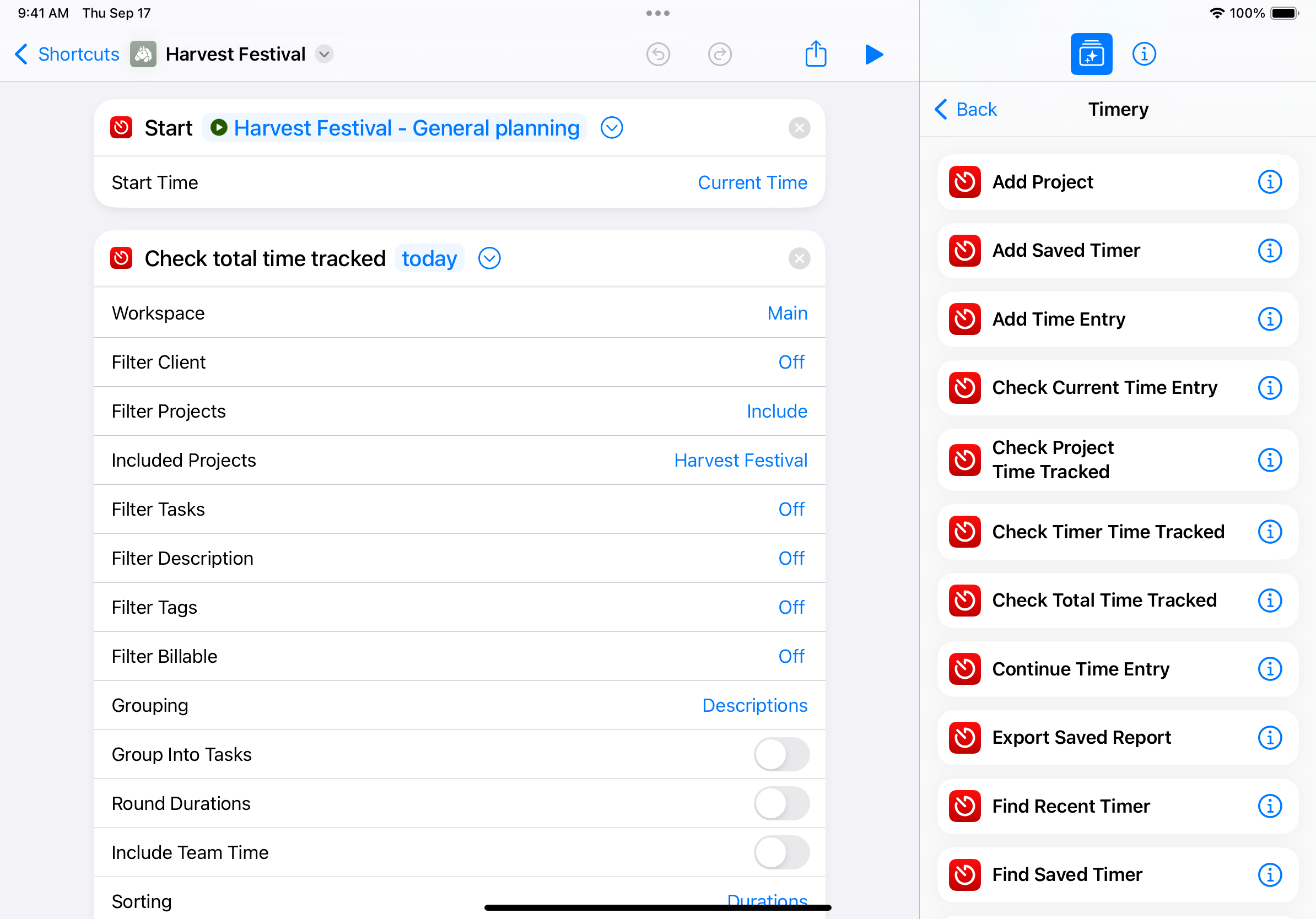Open shortcut details info icon in toolbar
This screenshot has height=919, width=1316.
(1144, 55)
